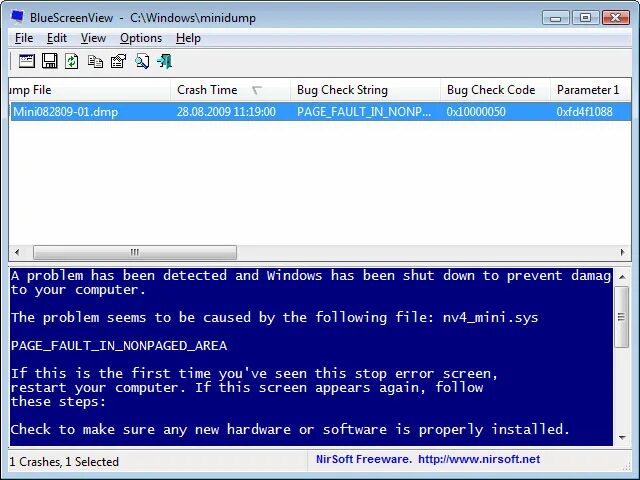Sort by Bug Check String column header
640x480 pixels.
tap(365, 90)
